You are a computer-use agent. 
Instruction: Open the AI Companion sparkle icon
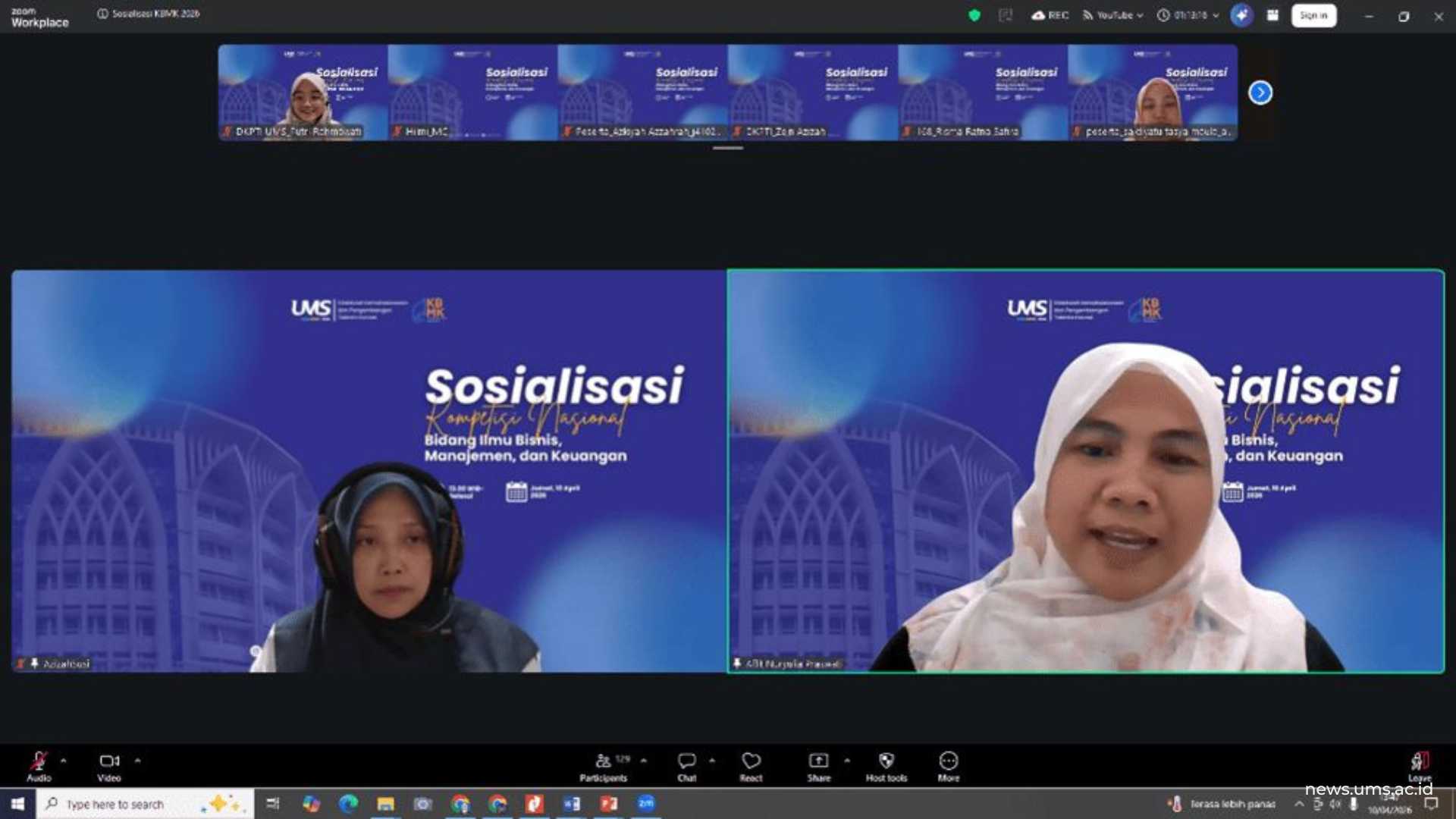[x=1241, y=15]
